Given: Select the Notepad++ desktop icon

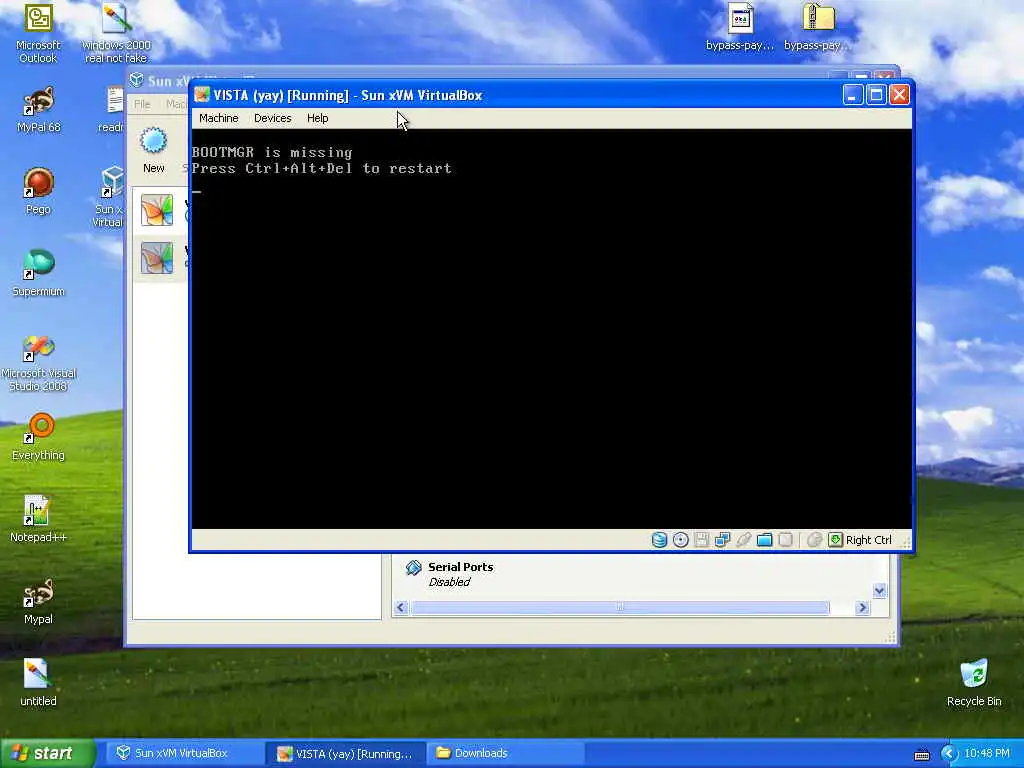Looking at the screenshot, I should [38, 519].
